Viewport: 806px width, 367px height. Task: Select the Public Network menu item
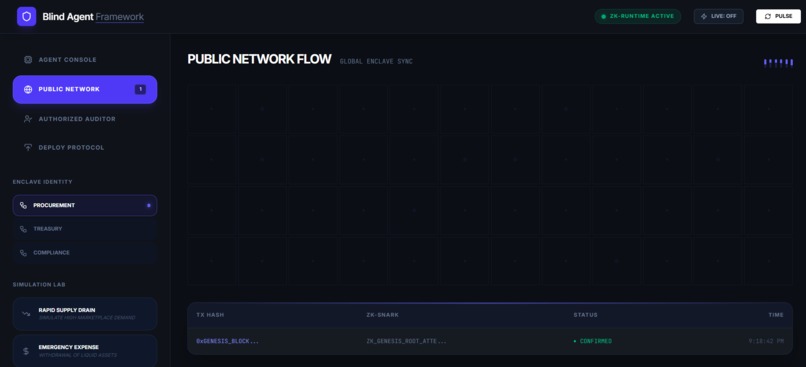coord(85,89)
